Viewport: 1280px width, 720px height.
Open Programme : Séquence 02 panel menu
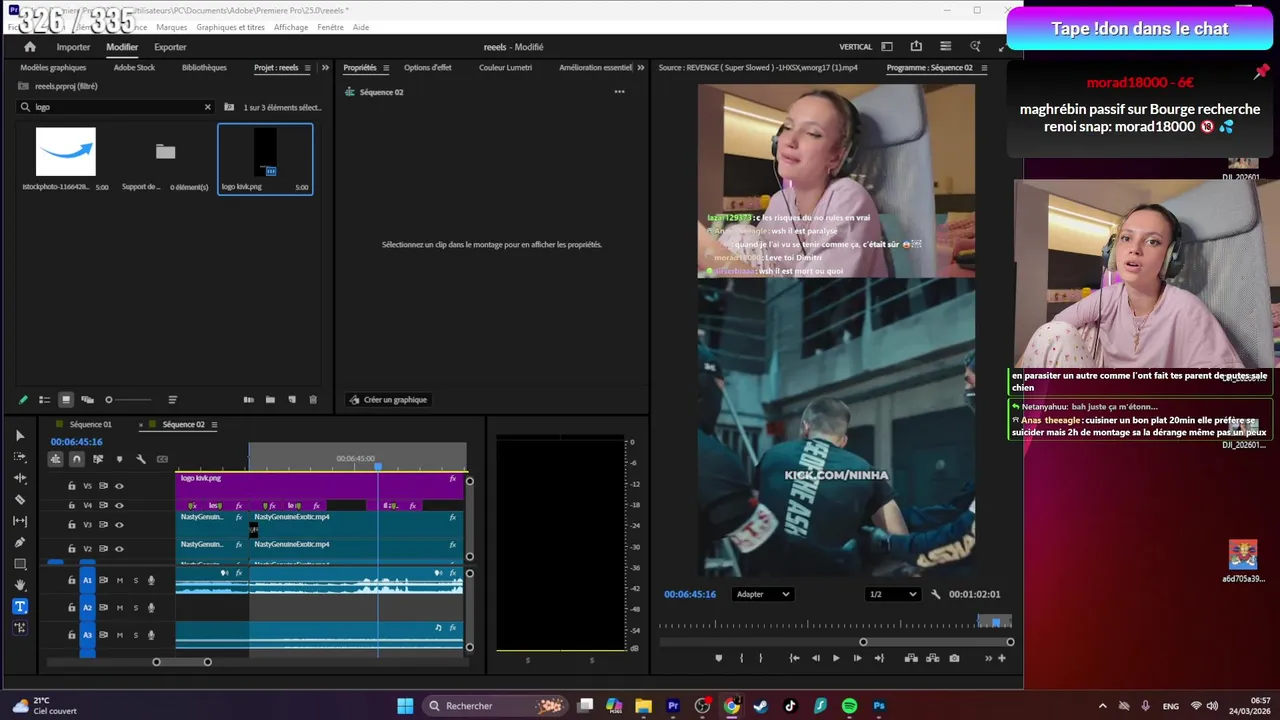click(x=984, y=68)
